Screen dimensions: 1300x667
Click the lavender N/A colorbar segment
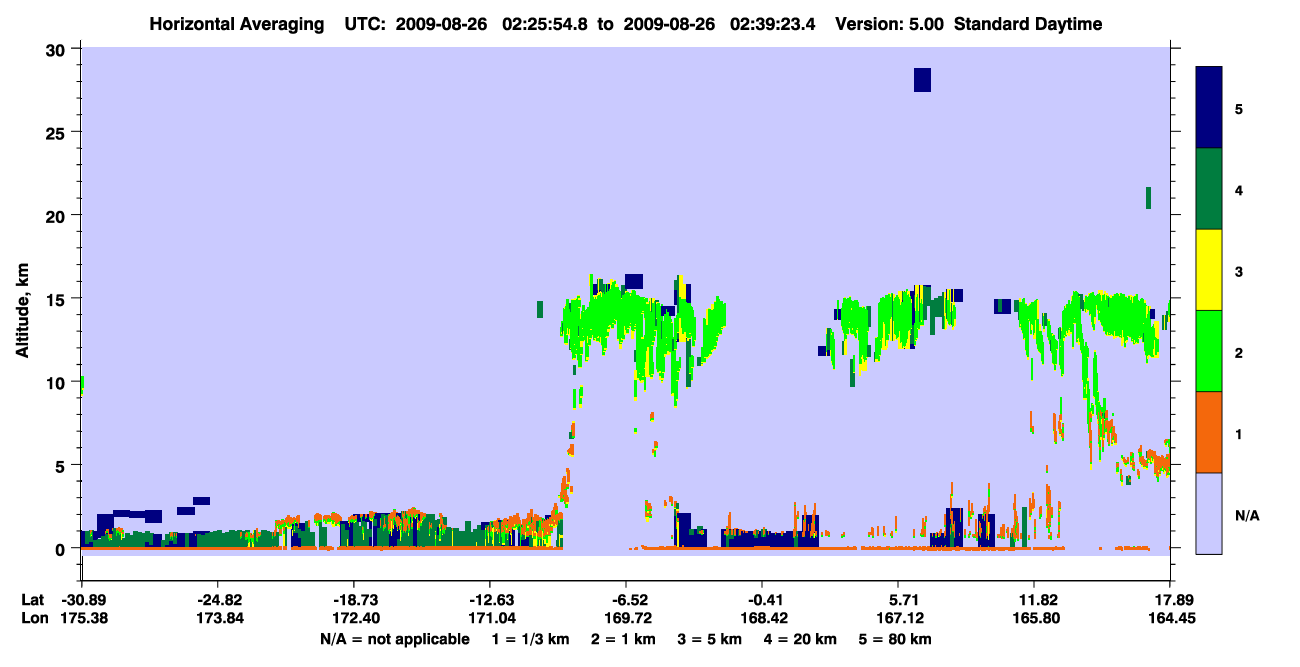tap(1209, 513)
